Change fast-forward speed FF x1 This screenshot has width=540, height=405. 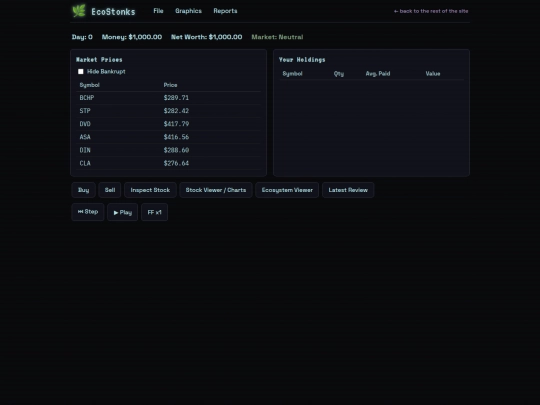coord(154,212)
